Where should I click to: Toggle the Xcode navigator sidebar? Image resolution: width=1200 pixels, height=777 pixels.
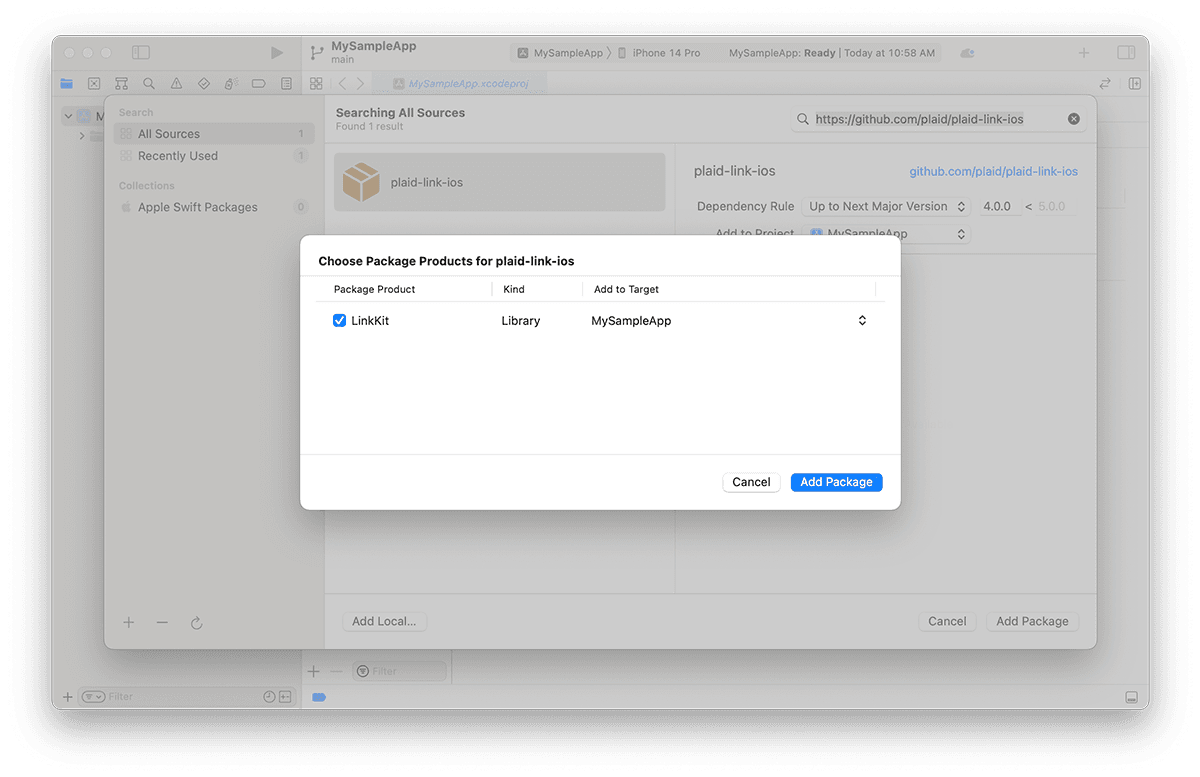click(141, 52)
